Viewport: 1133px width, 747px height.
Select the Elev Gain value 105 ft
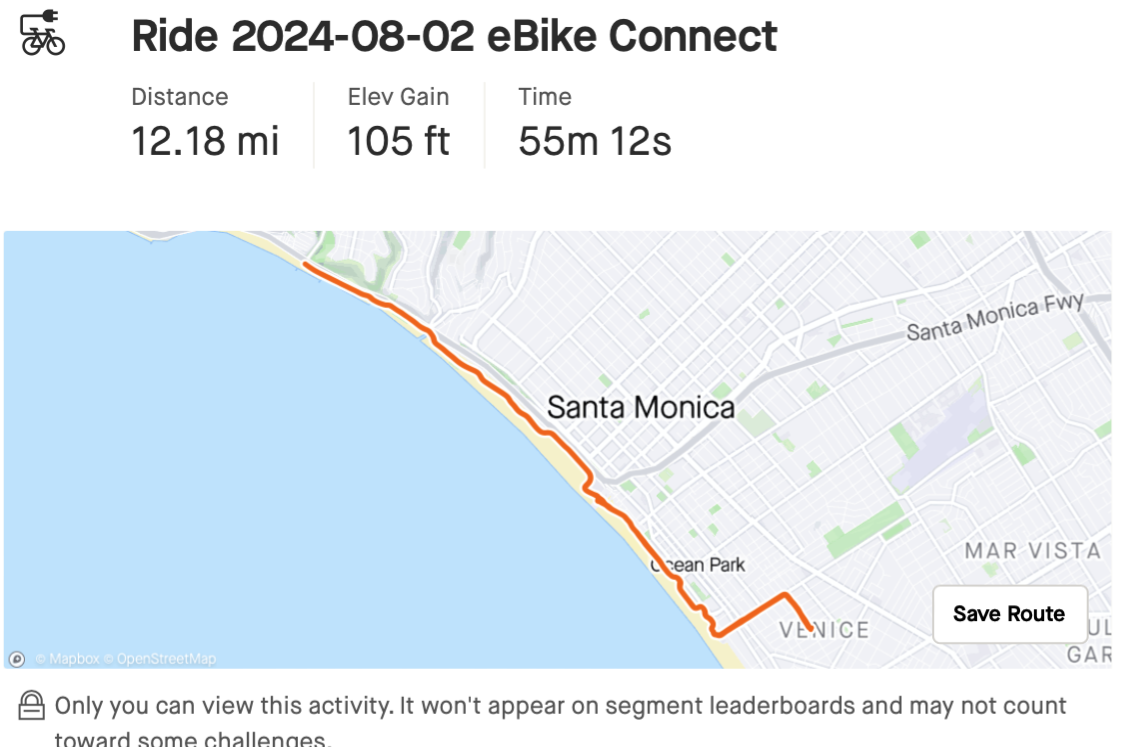(x=398, y=141)
